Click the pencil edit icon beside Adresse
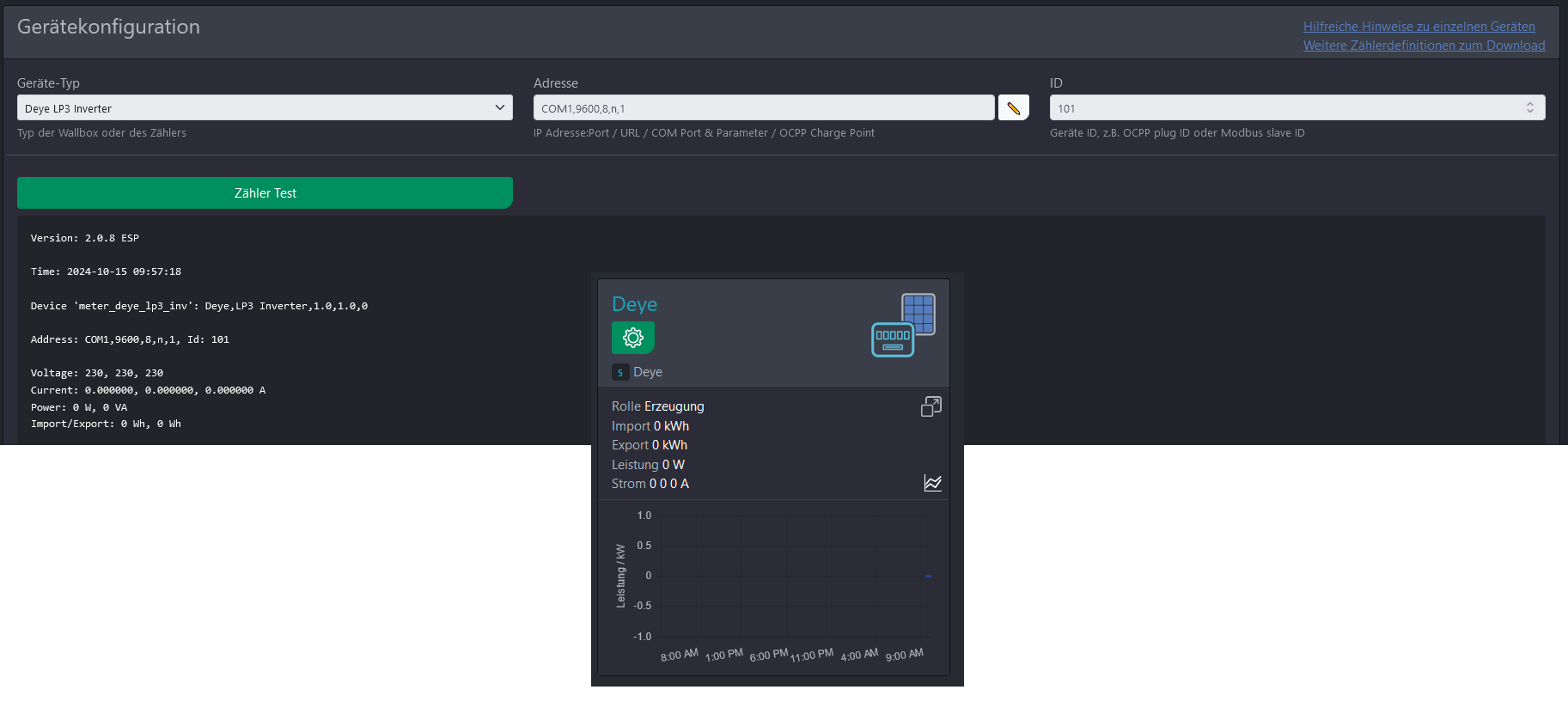Image resolution: width=1568 pixels, height=702 pixels. pyautogui.click(x=1014, y=108)
